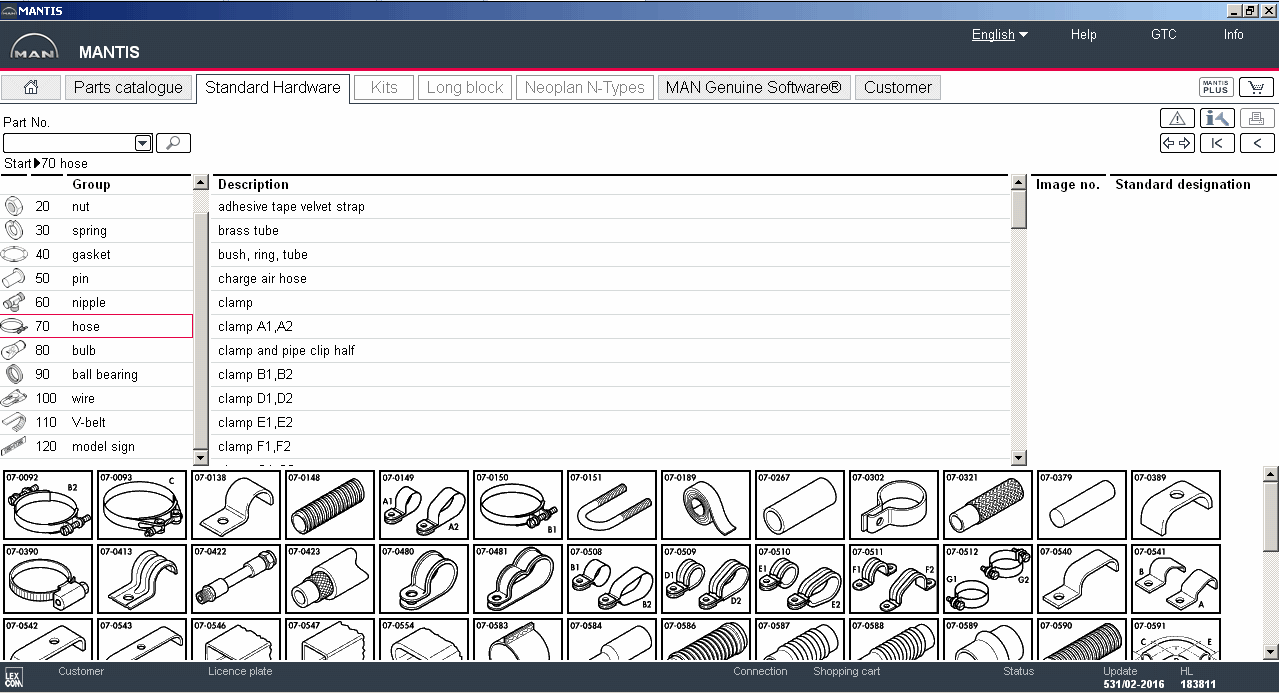Click the left-right arrows navigation button

(x=1177, y=143)
